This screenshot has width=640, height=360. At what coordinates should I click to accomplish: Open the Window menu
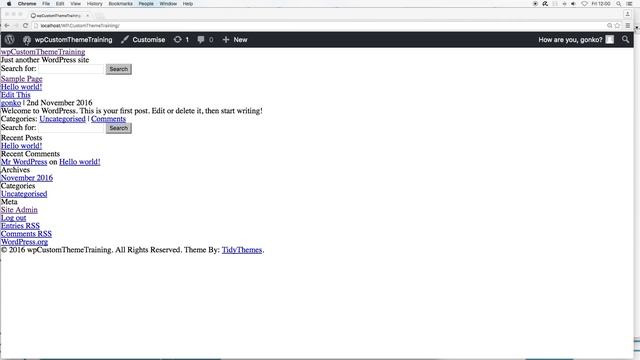[x=168, y=4]
